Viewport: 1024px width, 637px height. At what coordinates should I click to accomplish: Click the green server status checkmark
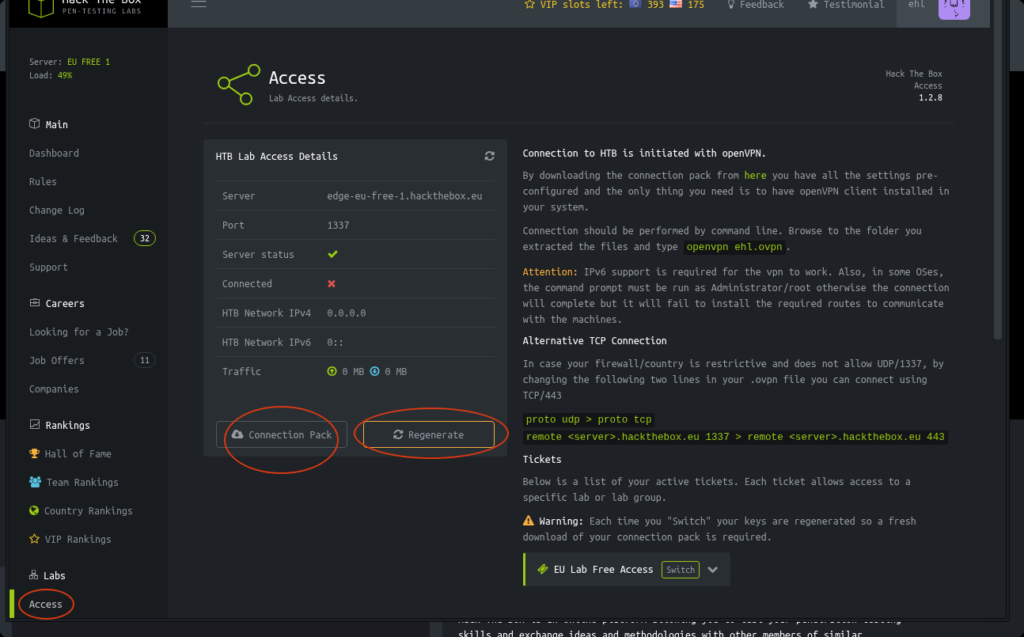point(332,255)
